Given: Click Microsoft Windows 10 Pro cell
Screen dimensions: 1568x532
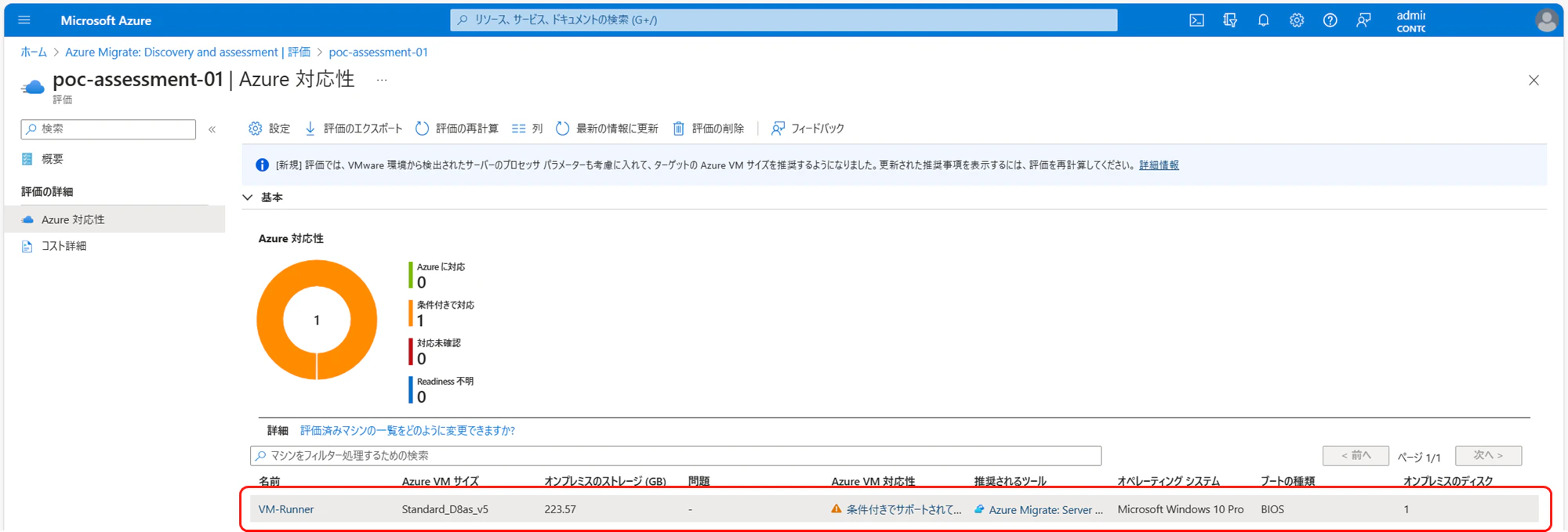Looking at the screenshot, I should click(x=1180, y=509).
